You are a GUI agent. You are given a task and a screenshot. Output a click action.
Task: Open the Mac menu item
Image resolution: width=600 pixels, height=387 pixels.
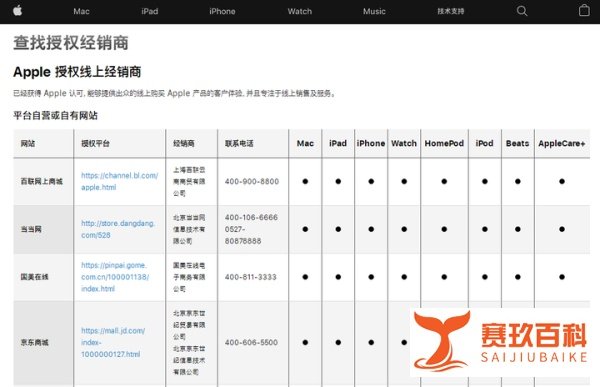coord(82,11)
